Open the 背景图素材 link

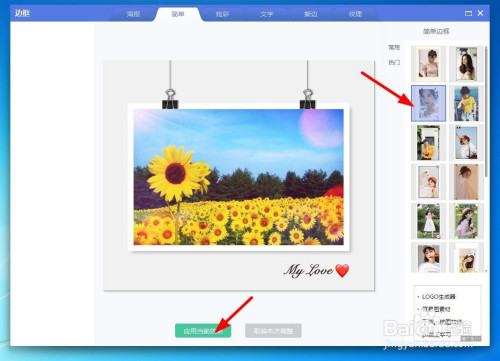coord(436,309)
